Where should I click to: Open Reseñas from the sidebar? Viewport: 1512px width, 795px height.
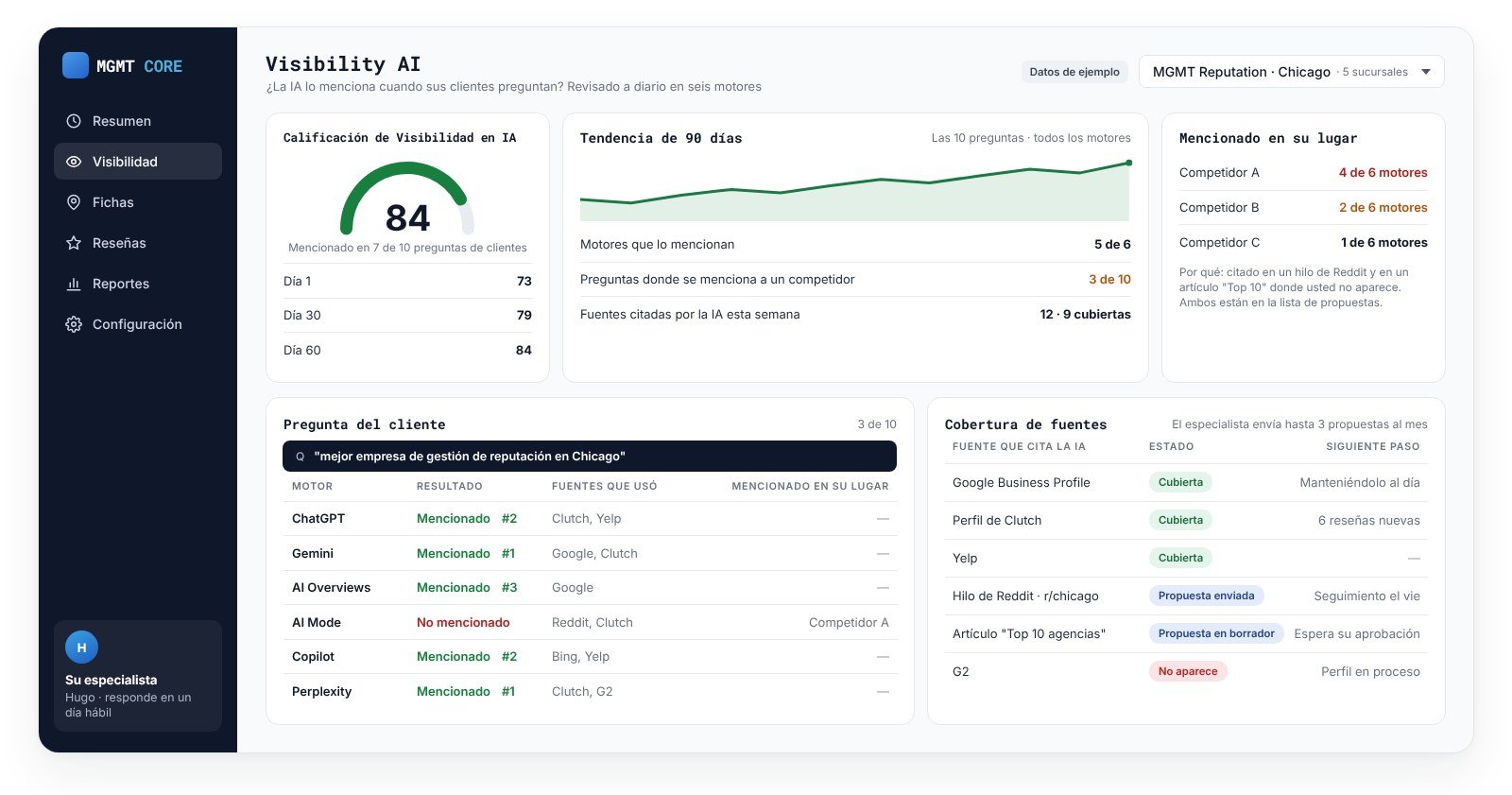(x=138, y=243)
